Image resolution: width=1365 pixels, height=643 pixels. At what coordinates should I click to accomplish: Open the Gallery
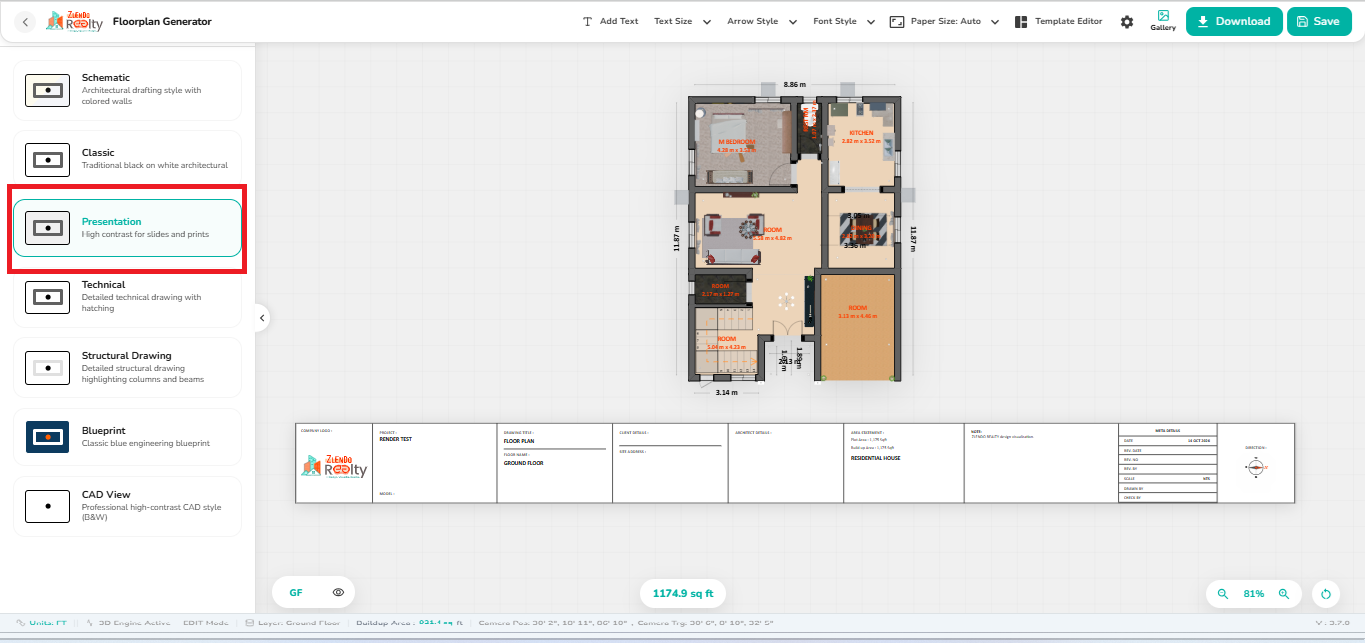point(1163,21)
